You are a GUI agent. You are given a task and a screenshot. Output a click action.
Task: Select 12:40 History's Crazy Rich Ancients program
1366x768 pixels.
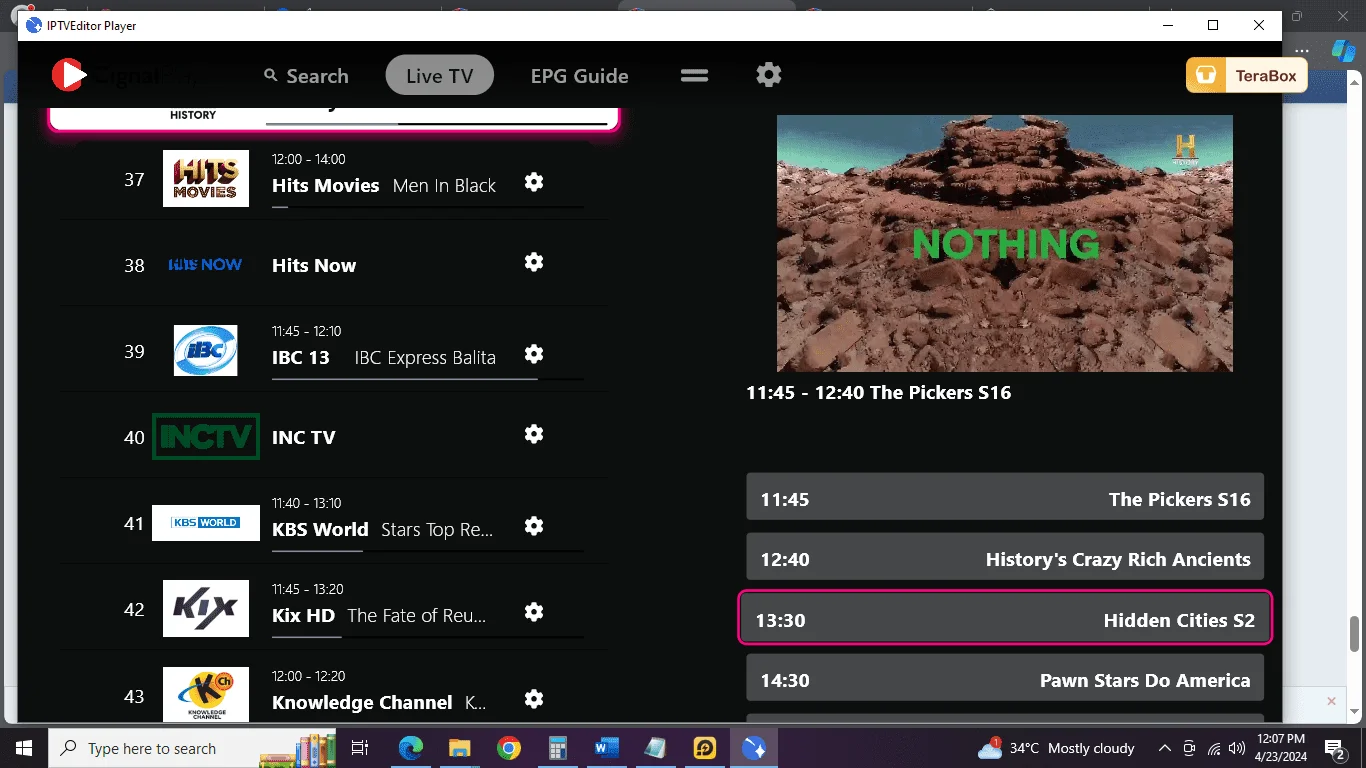(x=1005, y=559)
